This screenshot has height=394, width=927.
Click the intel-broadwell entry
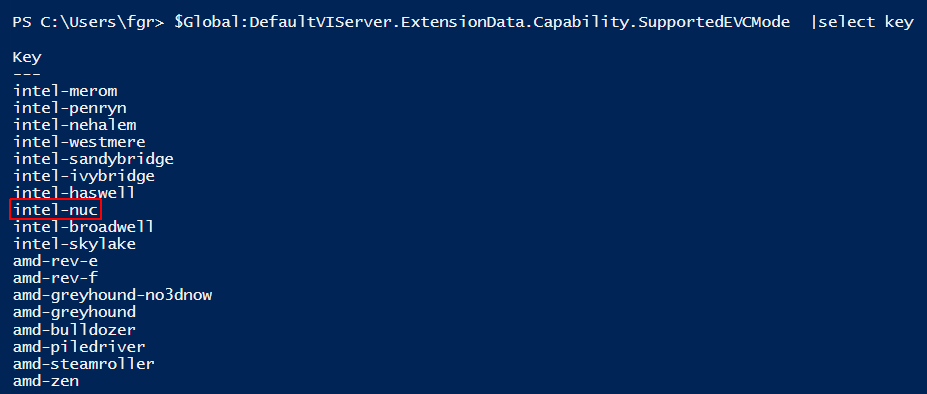(84, 227)
